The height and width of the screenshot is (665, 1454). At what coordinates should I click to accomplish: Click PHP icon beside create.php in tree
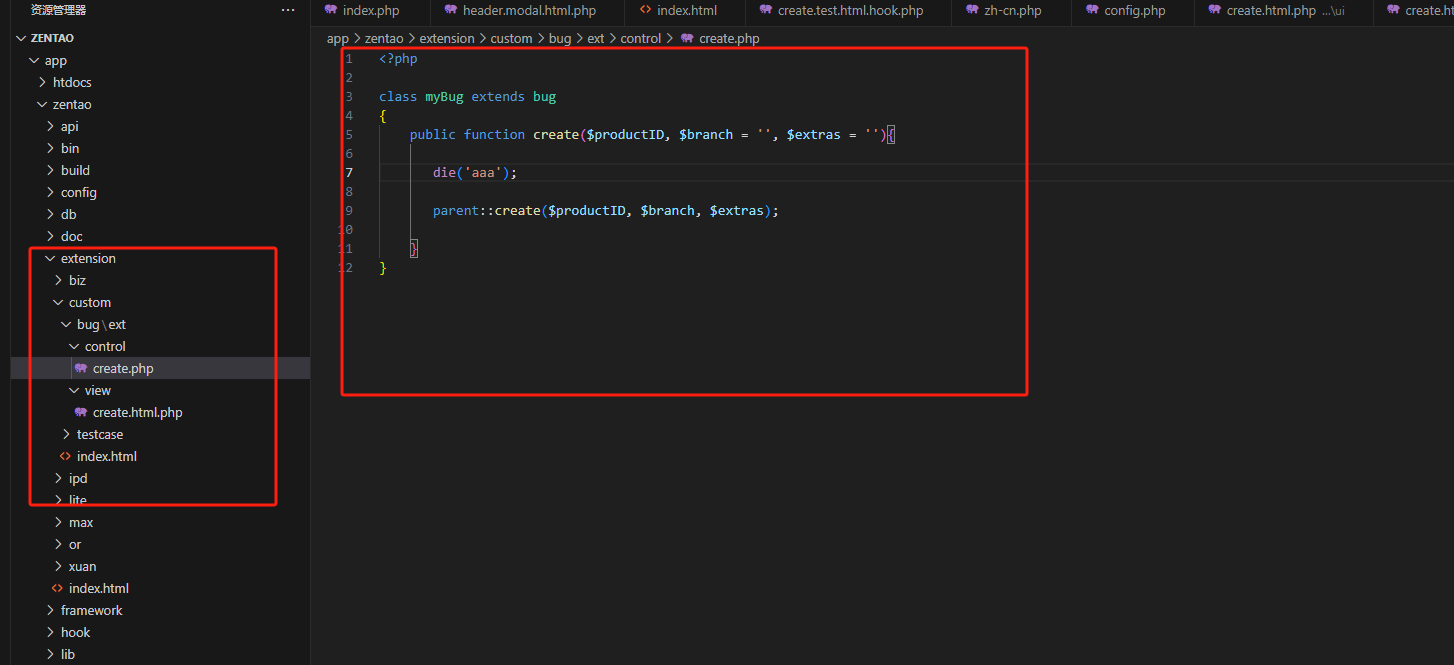point(81,368)
